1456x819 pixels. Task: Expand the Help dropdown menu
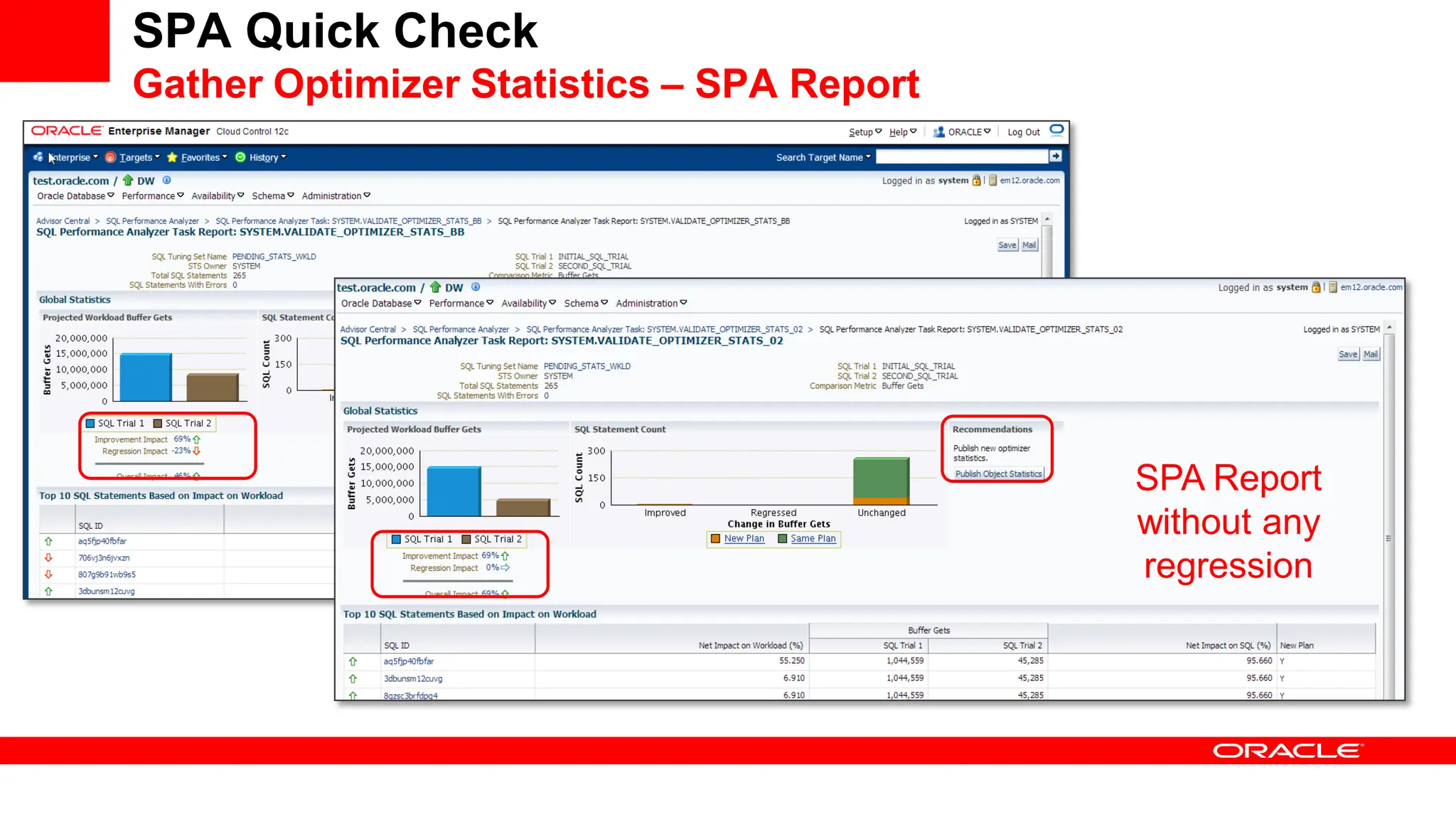(x=902, y=132)
